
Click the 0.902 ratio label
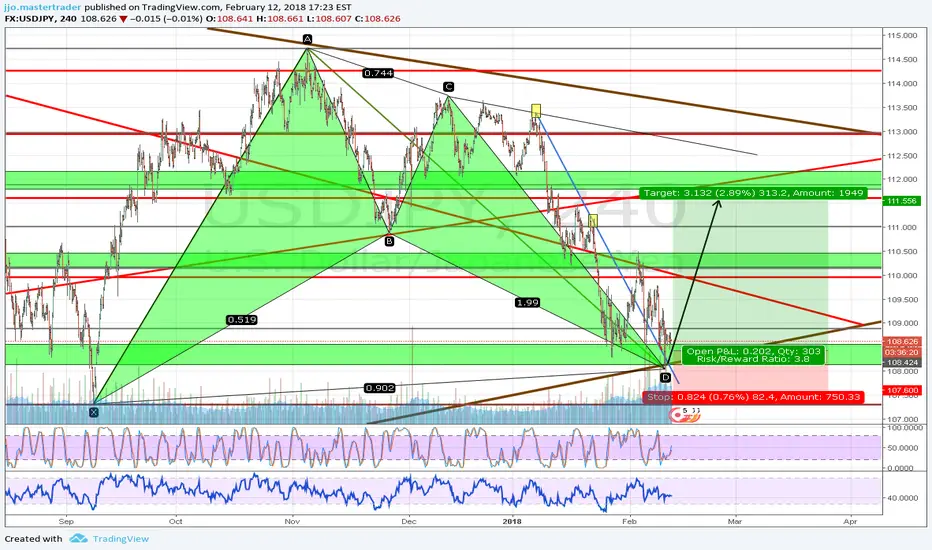pyautogui.click(x=380, y=388)
